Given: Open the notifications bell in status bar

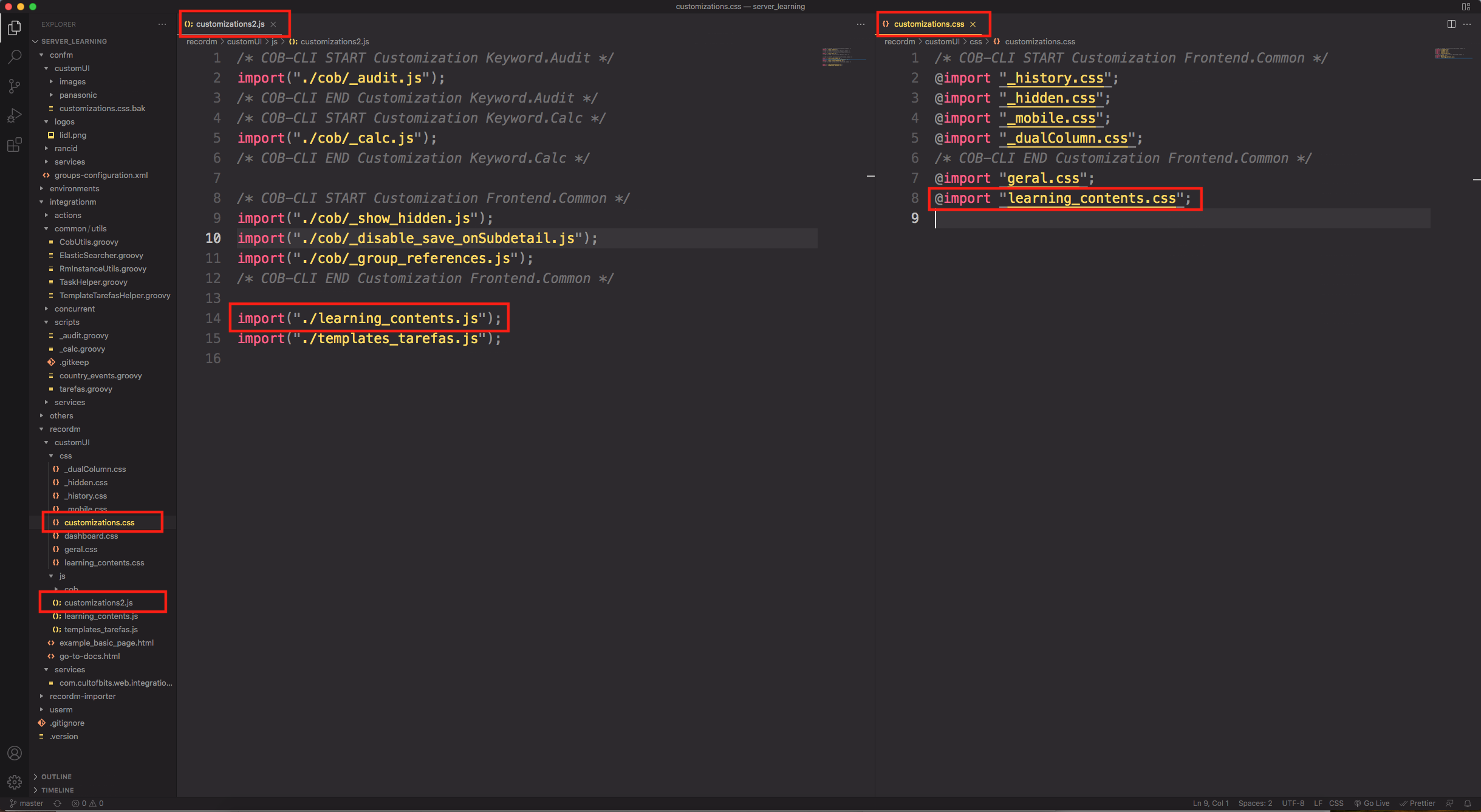Looking at the screenshot, I should coord(1468,803).
